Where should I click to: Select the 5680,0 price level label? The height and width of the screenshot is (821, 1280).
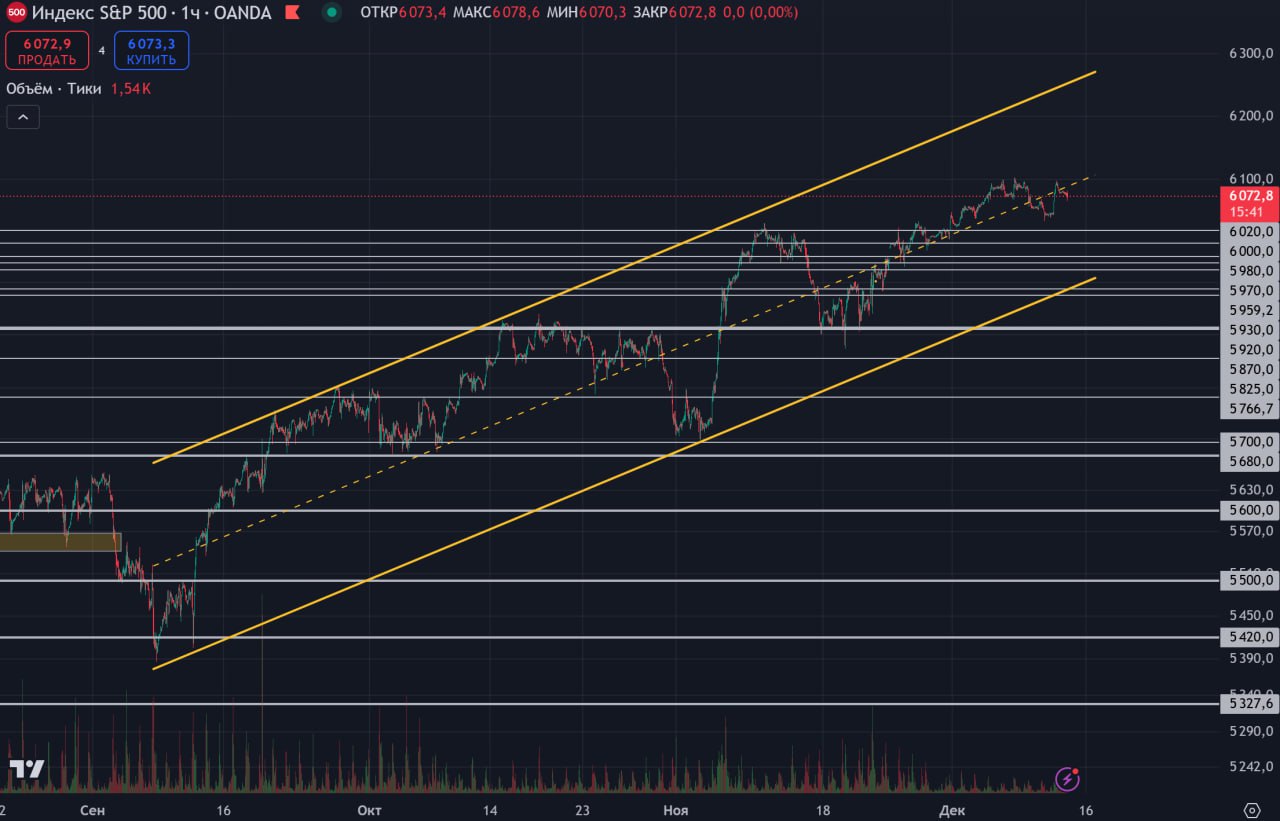pos(1250,461)
